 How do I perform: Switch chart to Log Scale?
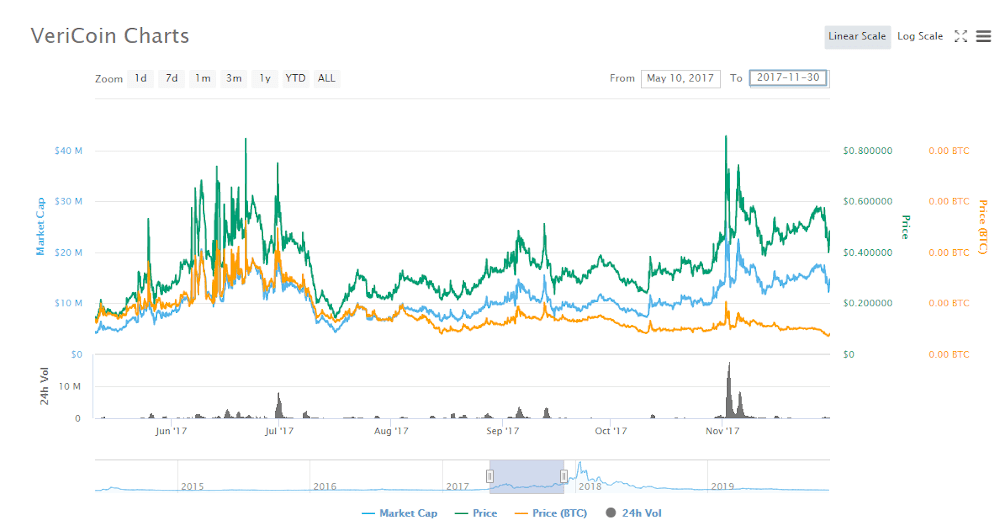[x=920, y=36]
